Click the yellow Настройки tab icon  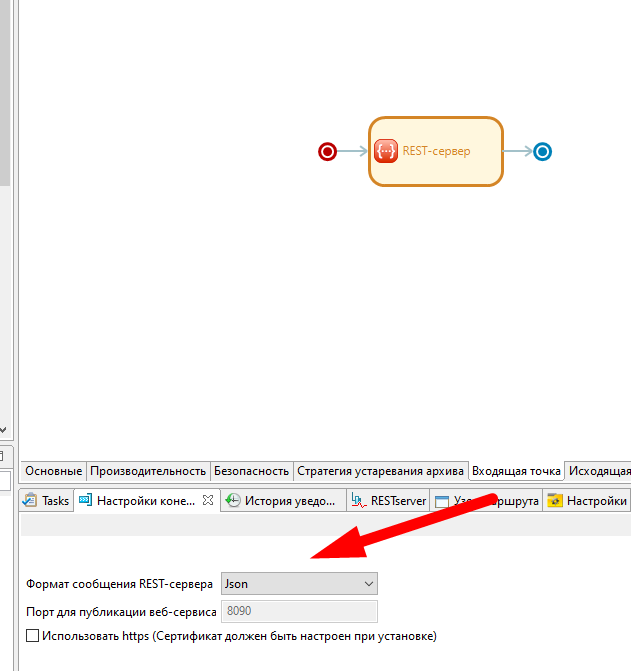(x=555, y=501)
